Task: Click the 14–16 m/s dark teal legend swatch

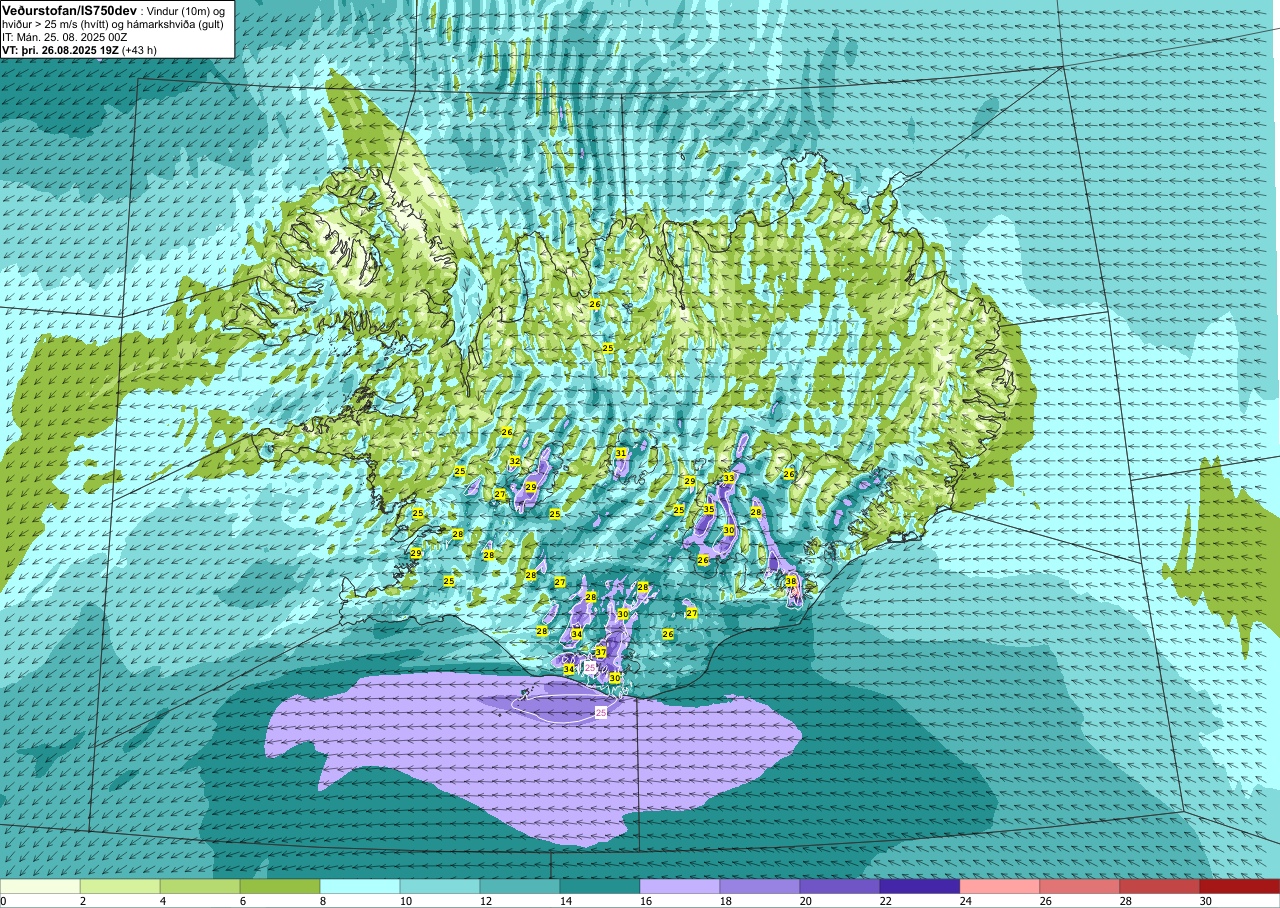Action: tap(600, 886)
